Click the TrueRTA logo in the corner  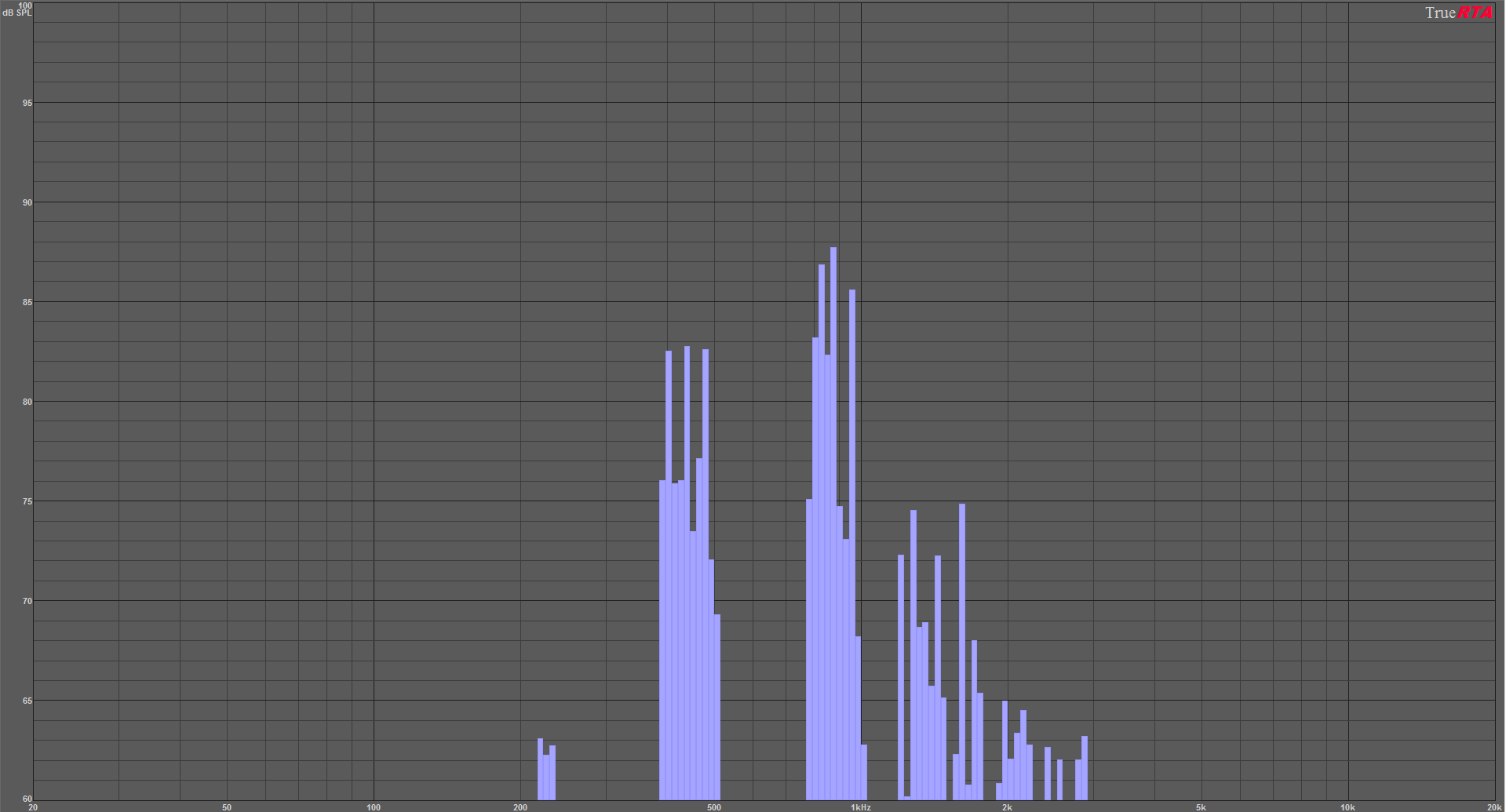click(x=1459, y=13)
